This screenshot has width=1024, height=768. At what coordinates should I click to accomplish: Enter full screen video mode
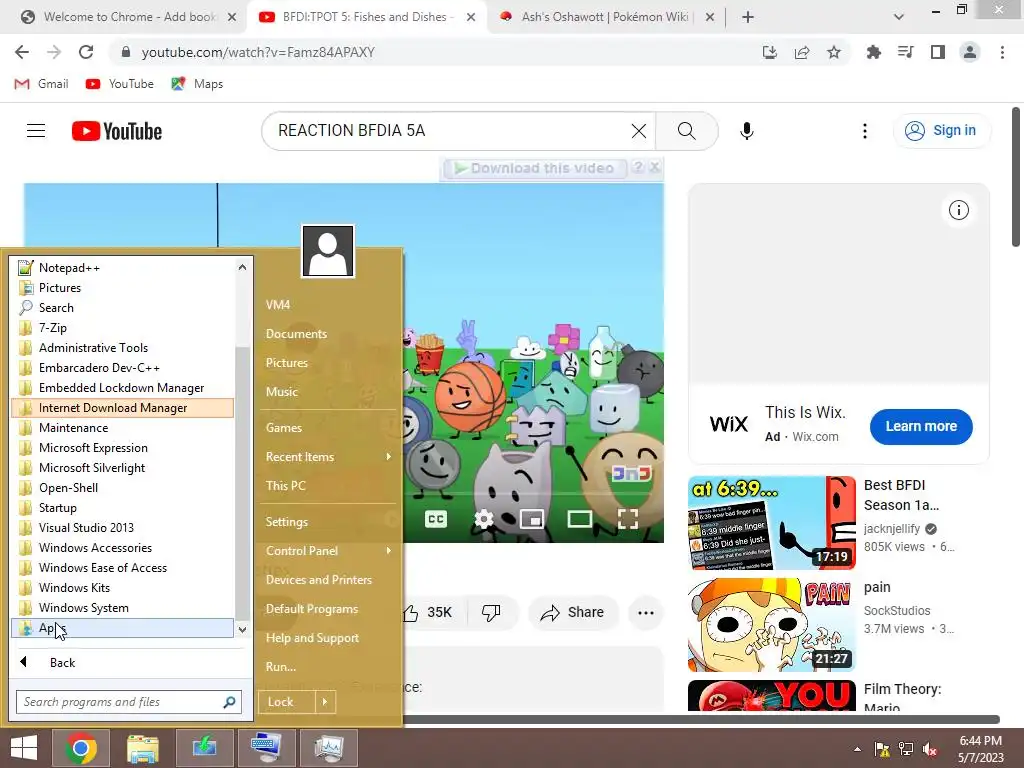point(628,519)
